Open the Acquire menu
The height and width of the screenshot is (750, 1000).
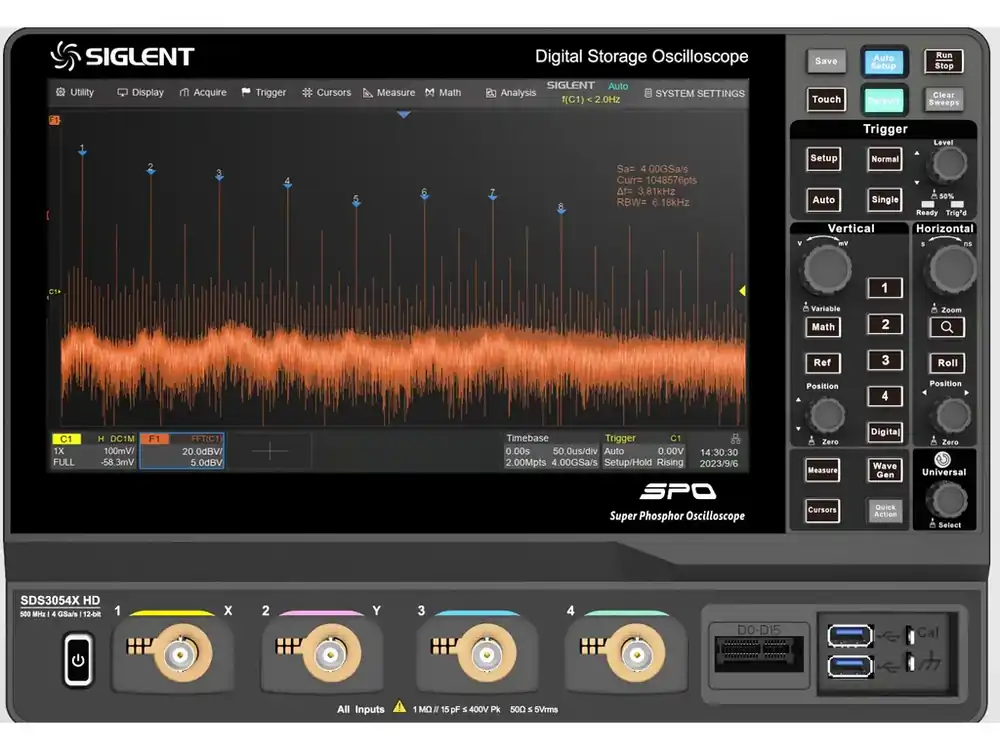point(203,92)
